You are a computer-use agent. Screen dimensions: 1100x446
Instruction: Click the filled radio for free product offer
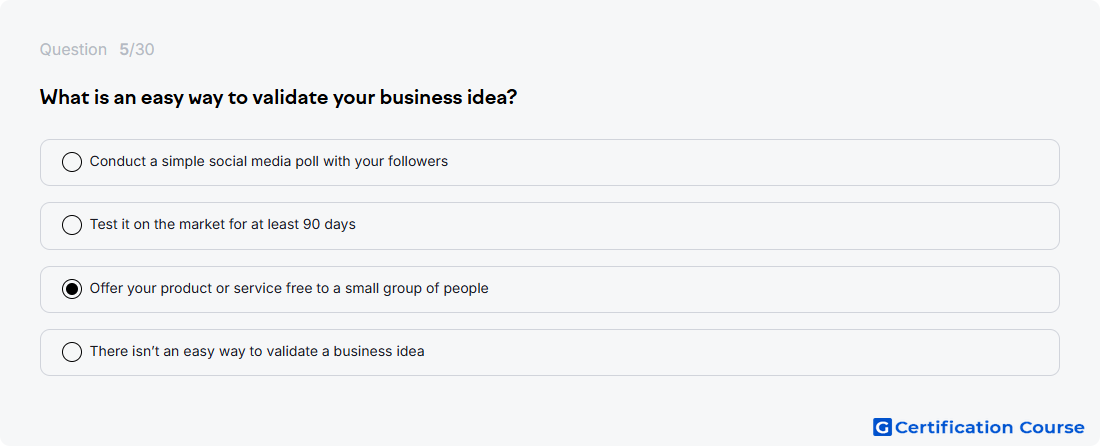[72, 289]
